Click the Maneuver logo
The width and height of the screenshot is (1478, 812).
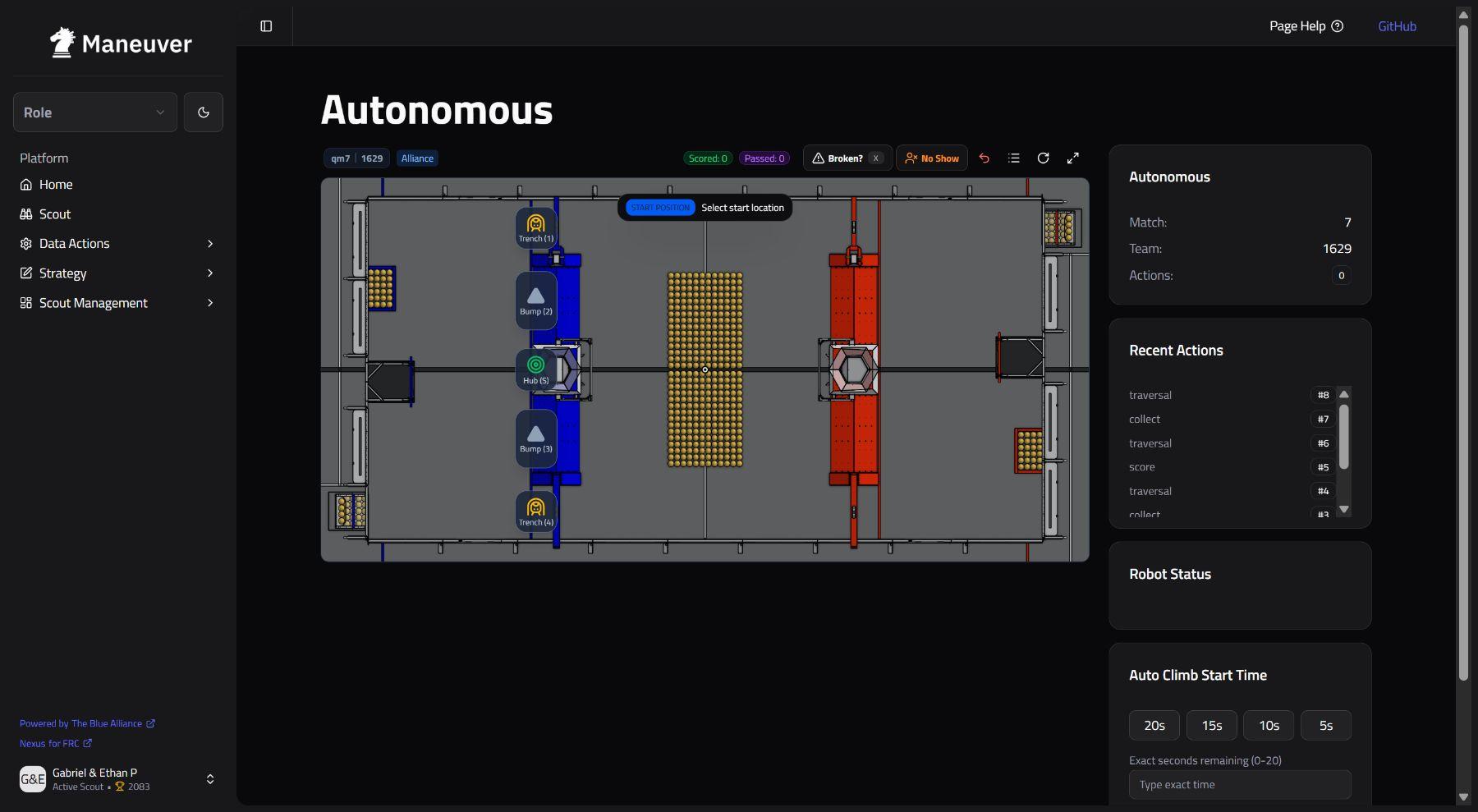click(x=121, y=43)
